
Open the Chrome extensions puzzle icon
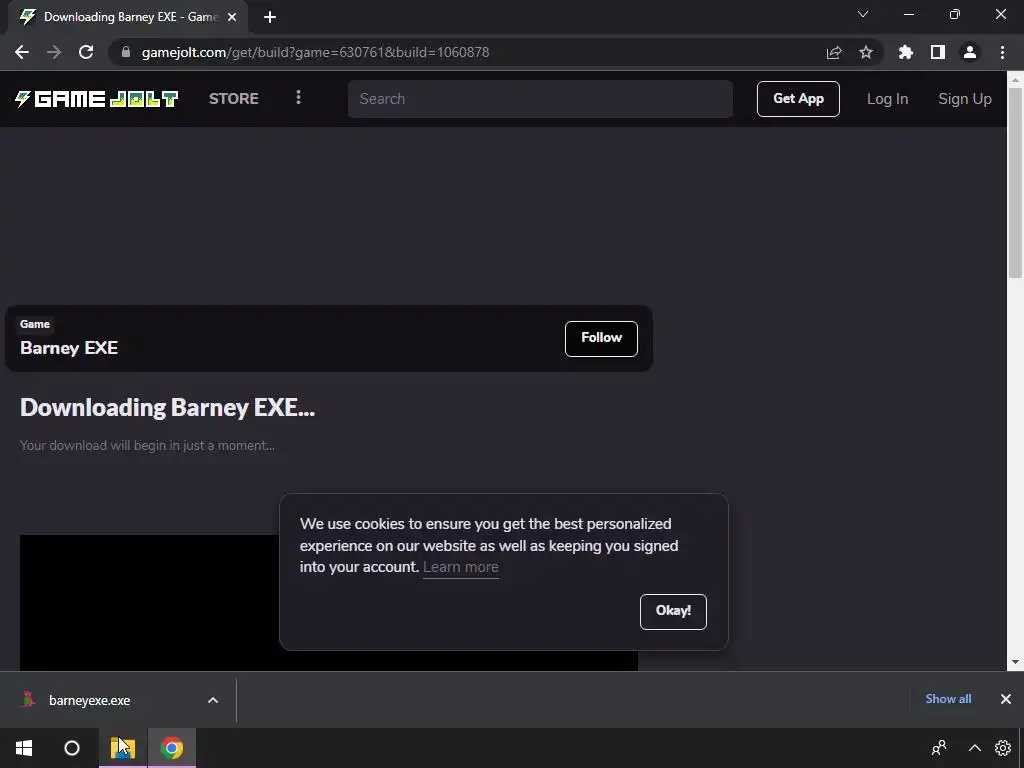(x=906, y=52)
